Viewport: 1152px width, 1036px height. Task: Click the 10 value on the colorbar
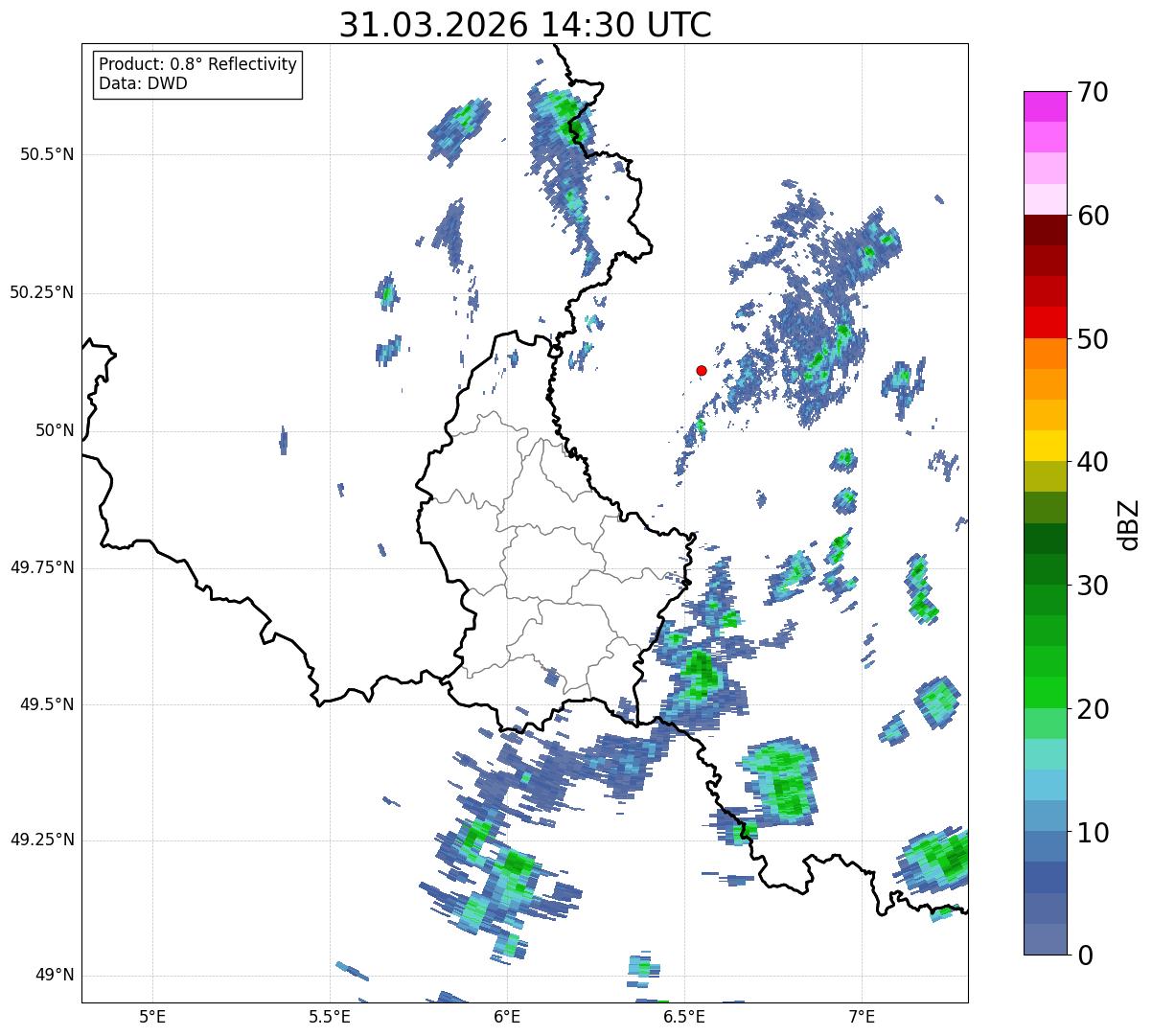pos(1094,833)
